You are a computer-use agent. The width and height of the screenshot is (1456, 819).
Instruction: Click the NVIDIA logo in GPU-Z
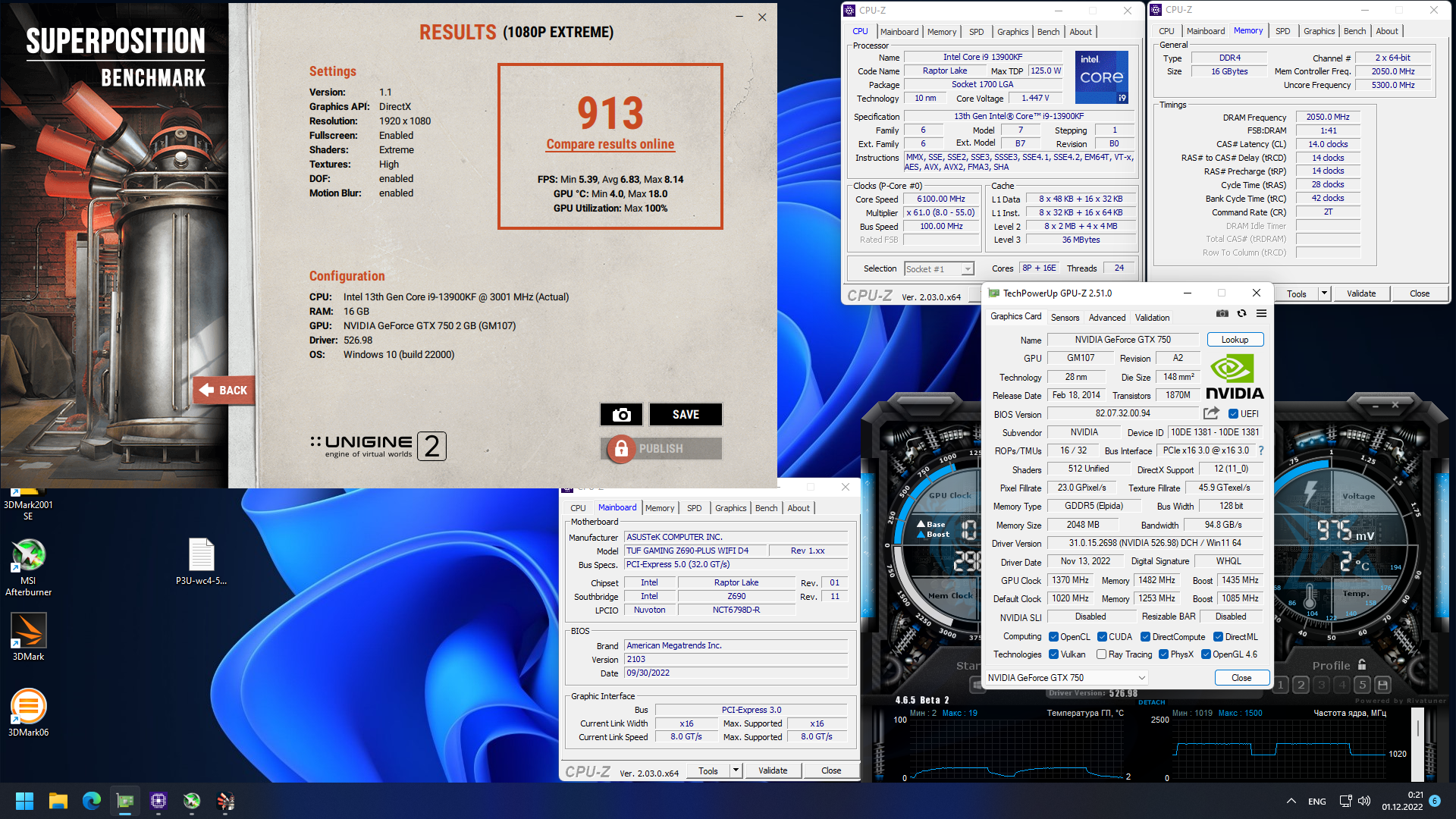[x=1235, y=376]
